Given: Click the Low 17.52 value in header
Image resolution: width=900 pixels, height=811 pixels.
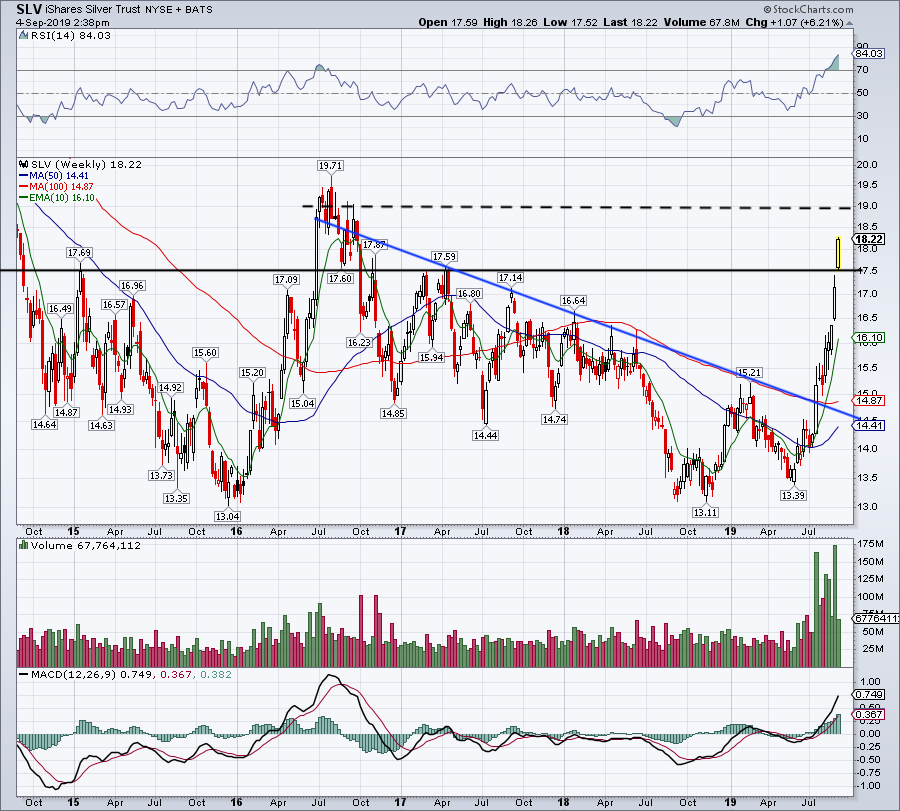Looking at the screenshot, I should point(571,23).
